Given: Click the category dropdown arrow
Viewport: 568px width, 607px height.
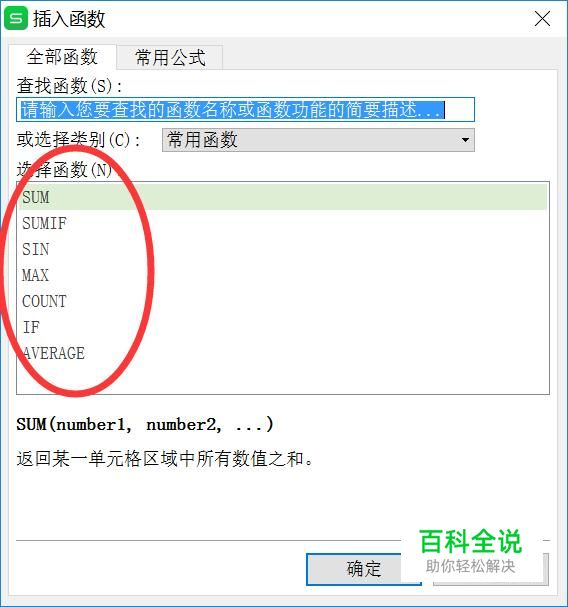Looking at the screenshot, I should click(x=465, y=140).
